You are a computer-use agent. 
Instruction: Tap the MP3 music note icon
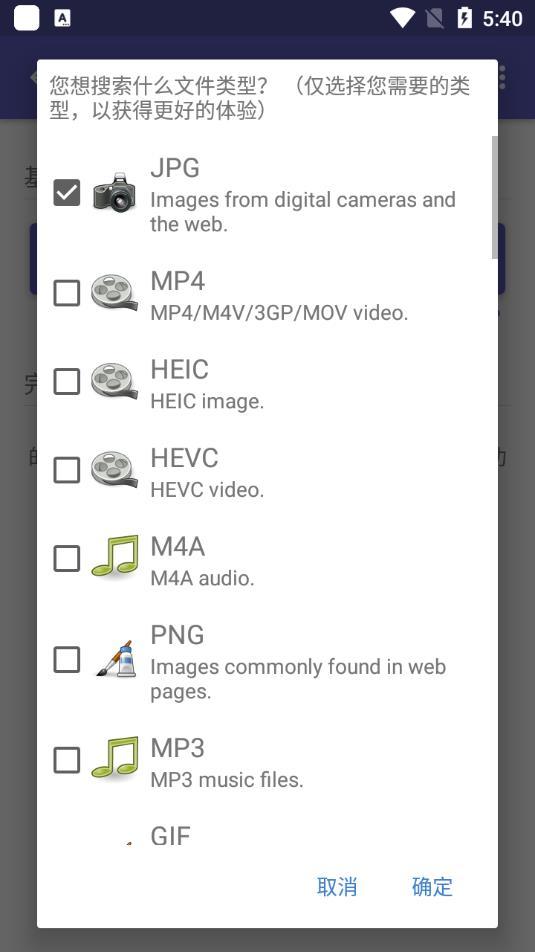pos(115,758)
